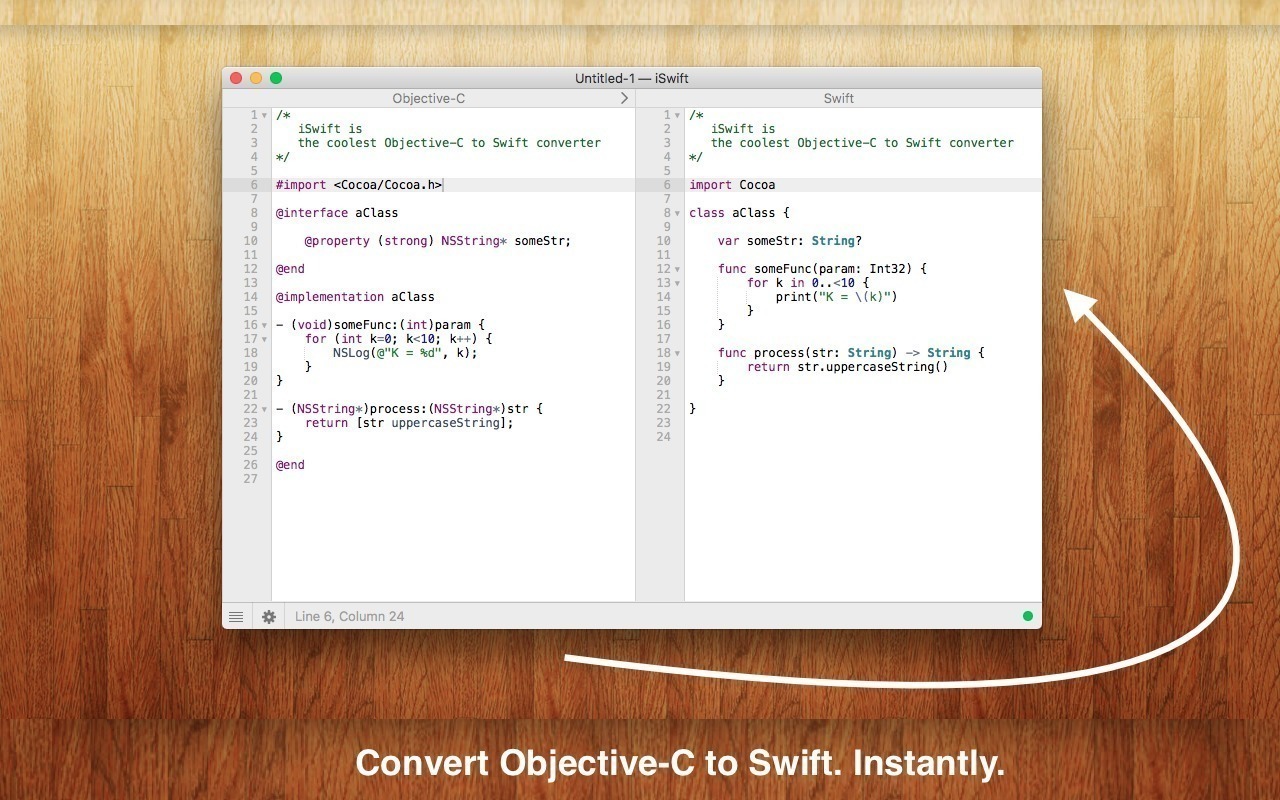Click the 'Untitled-1 — iSwift' window title
The width and height of the screenshot is (1280, 800).
pos(632,79)
